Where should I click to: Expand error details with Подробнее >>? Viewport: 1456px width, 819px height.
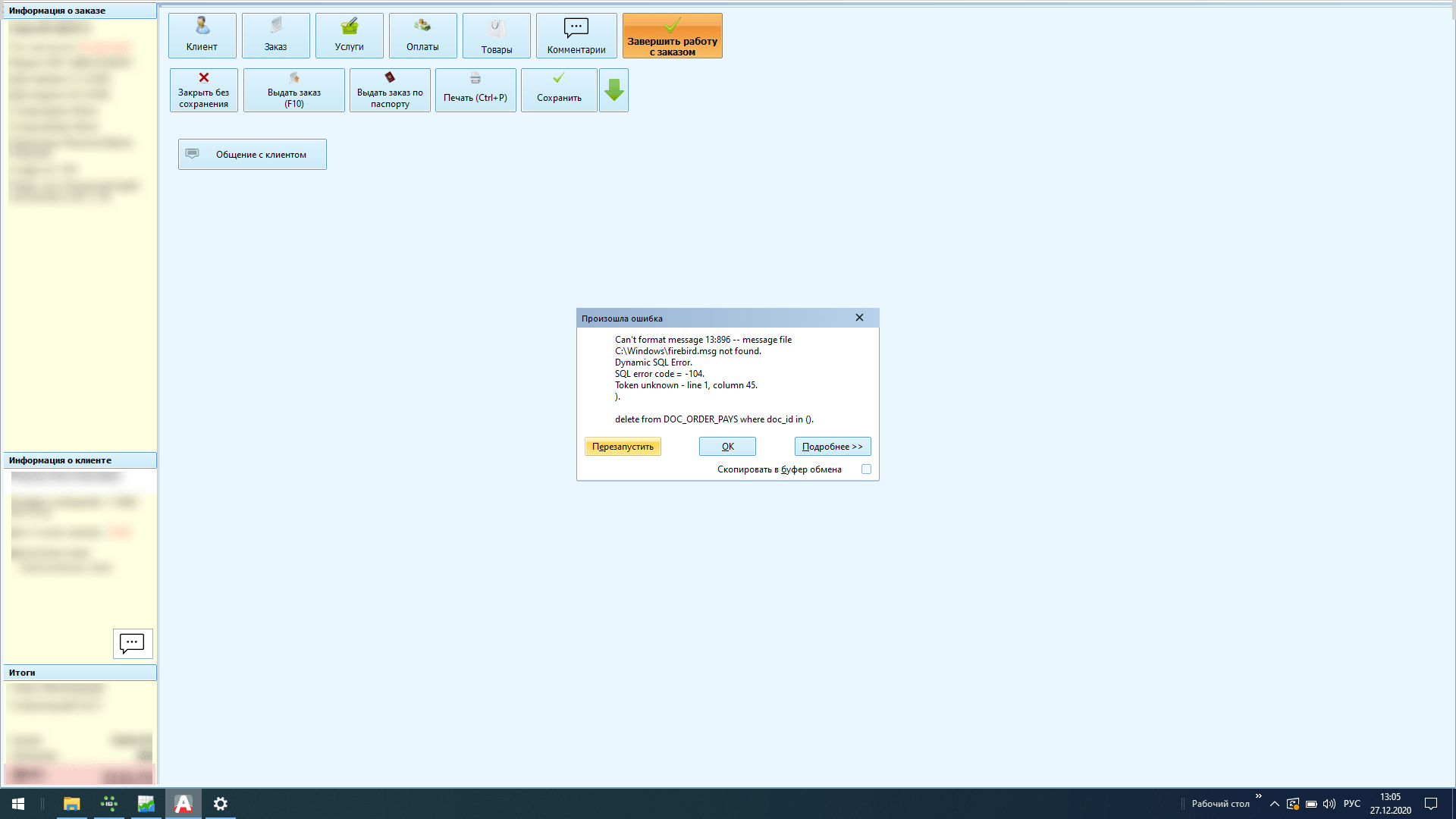click(x=833, y=447)
